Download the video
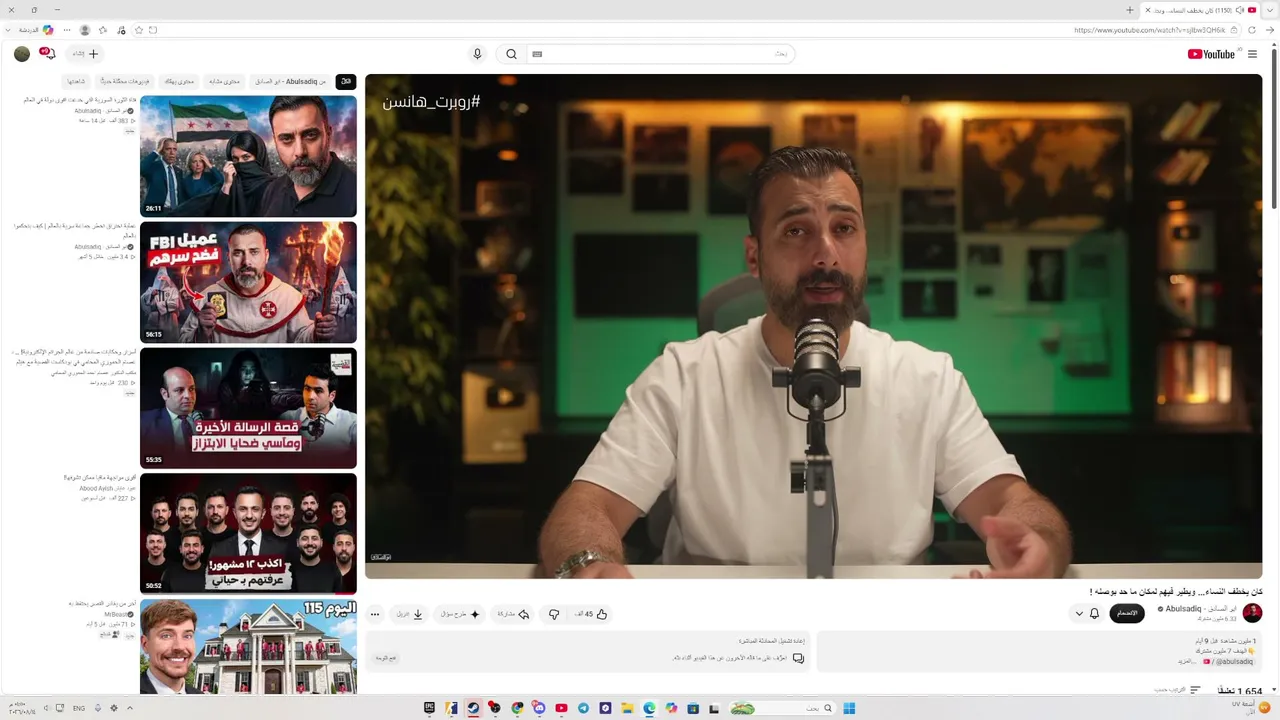 (x=410, y=614)
